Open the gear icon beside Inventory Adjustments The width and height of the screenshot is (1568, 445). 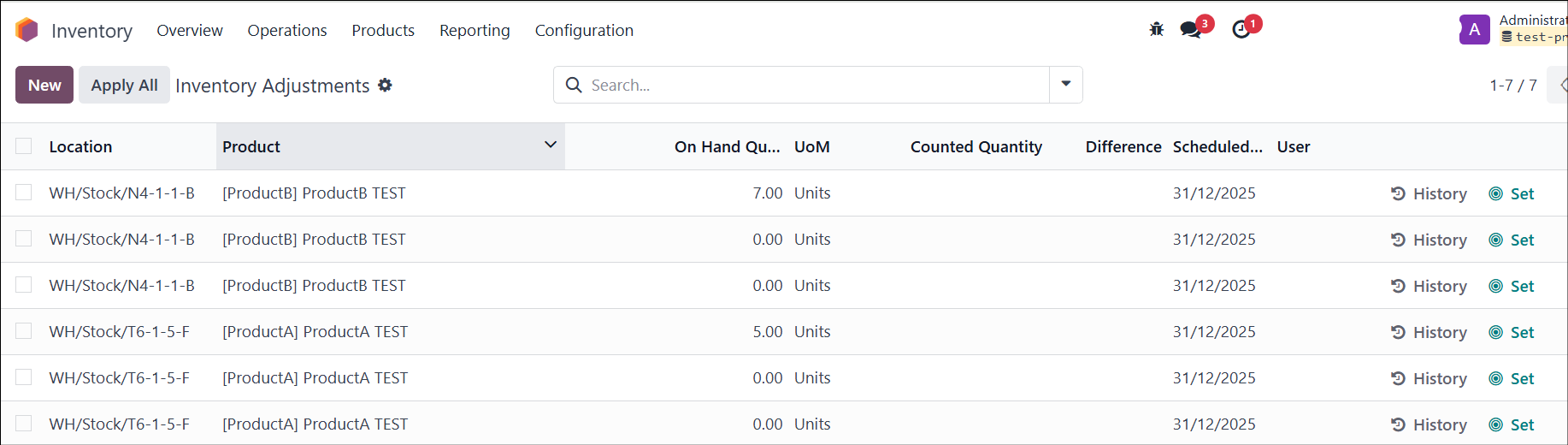pos(385,86)
